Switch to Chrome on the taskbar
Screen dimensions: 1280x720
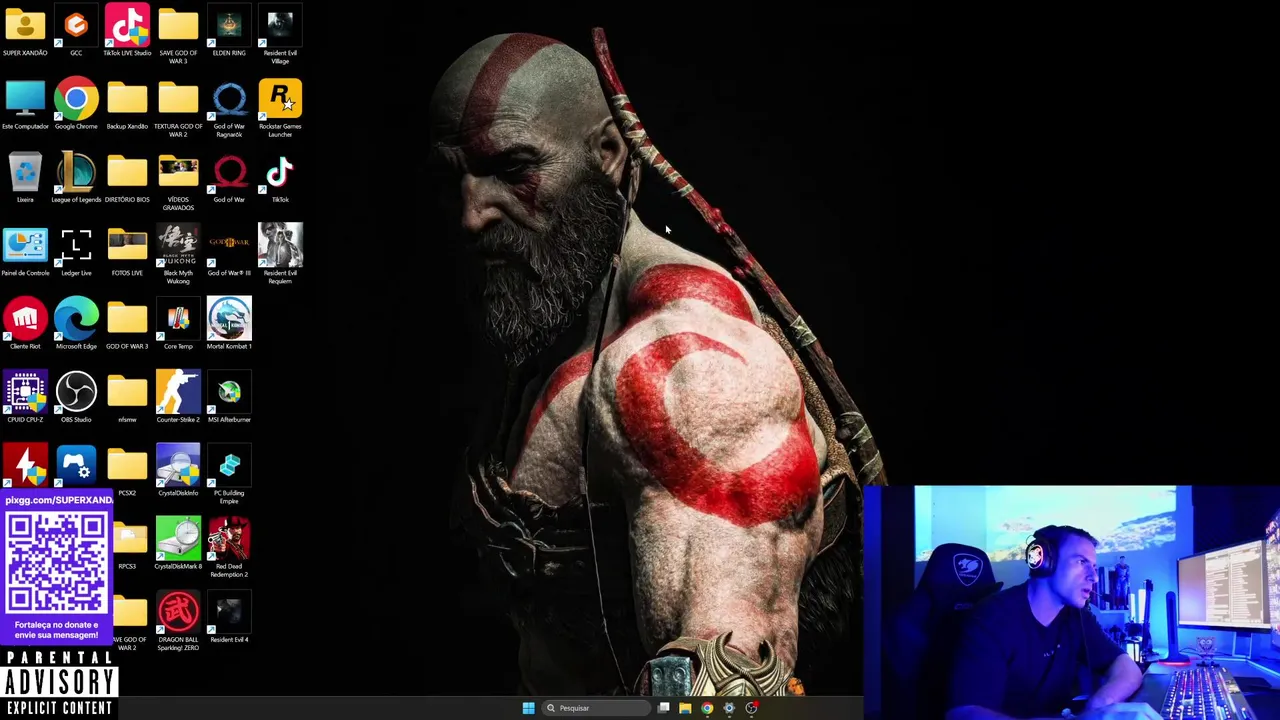tap(707, 708)
